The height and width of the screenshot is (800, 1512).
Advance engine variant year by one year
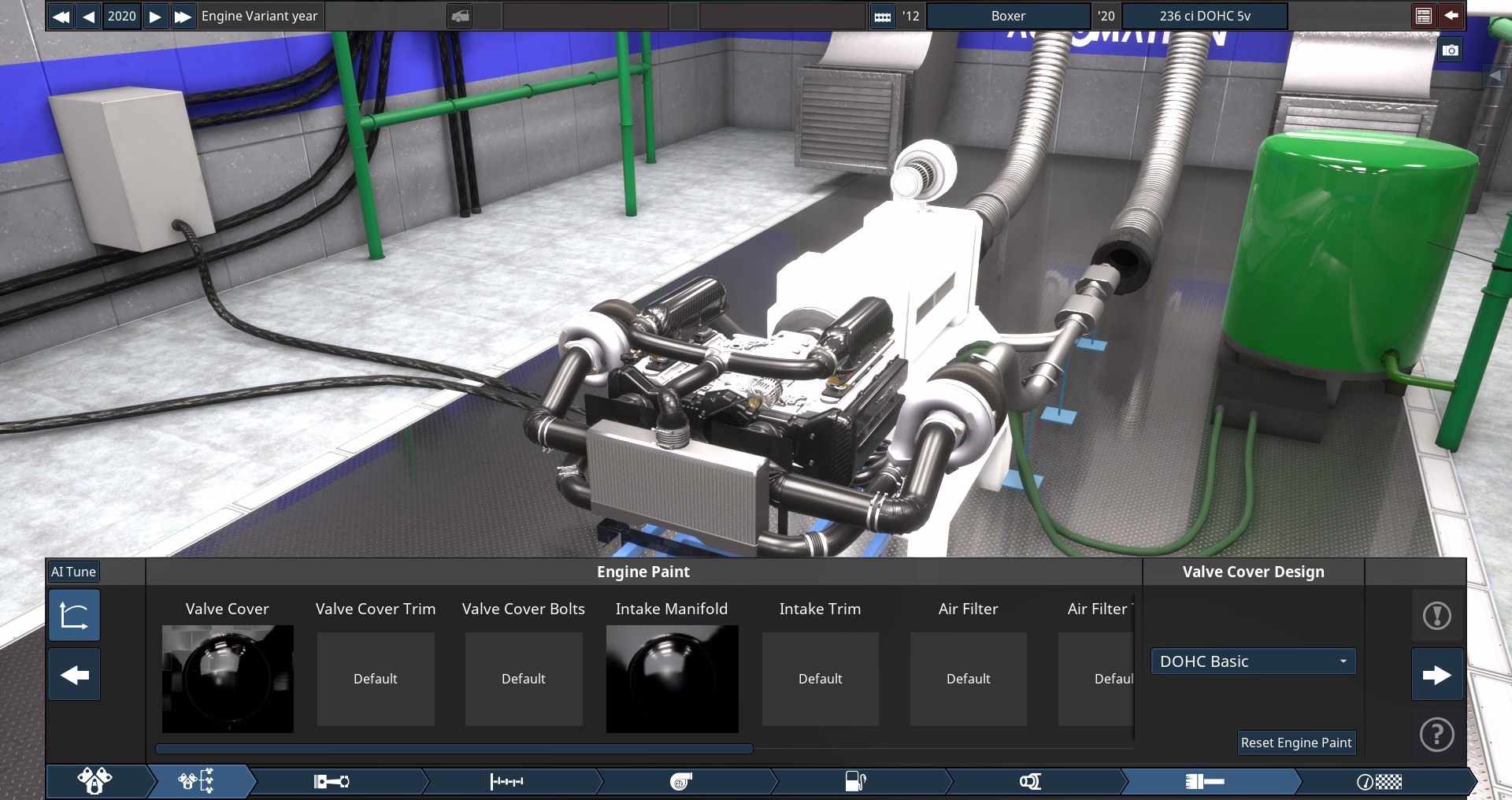click(156, 16)
